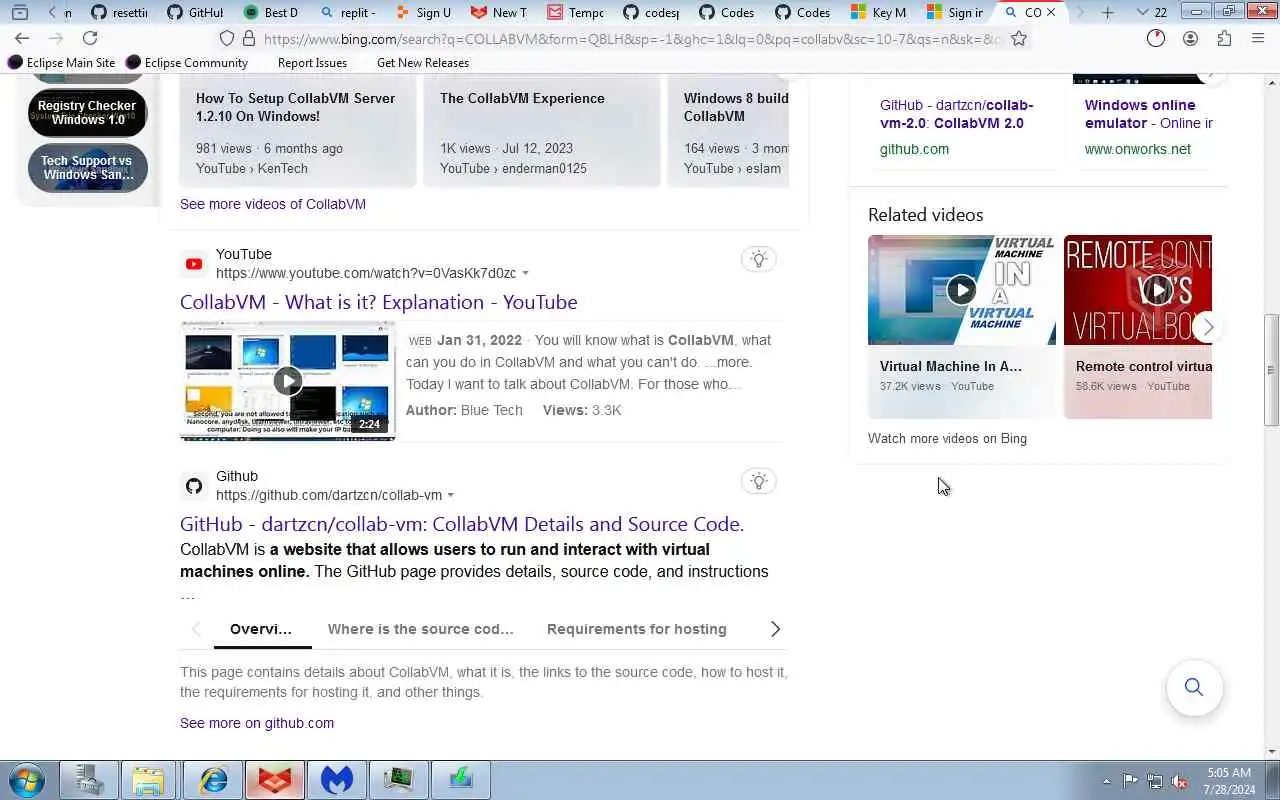Open How To Setup CollabVM Server video
The image size is (1280, 800).
297,130
